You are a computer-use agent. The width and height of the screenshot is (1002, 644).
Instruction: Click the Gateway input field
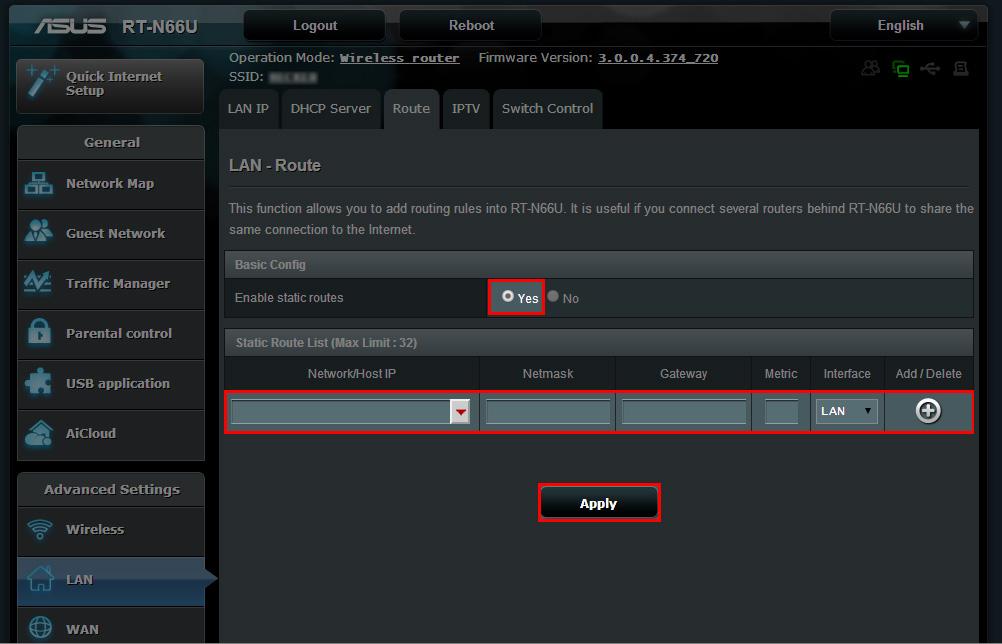point(684,412)
